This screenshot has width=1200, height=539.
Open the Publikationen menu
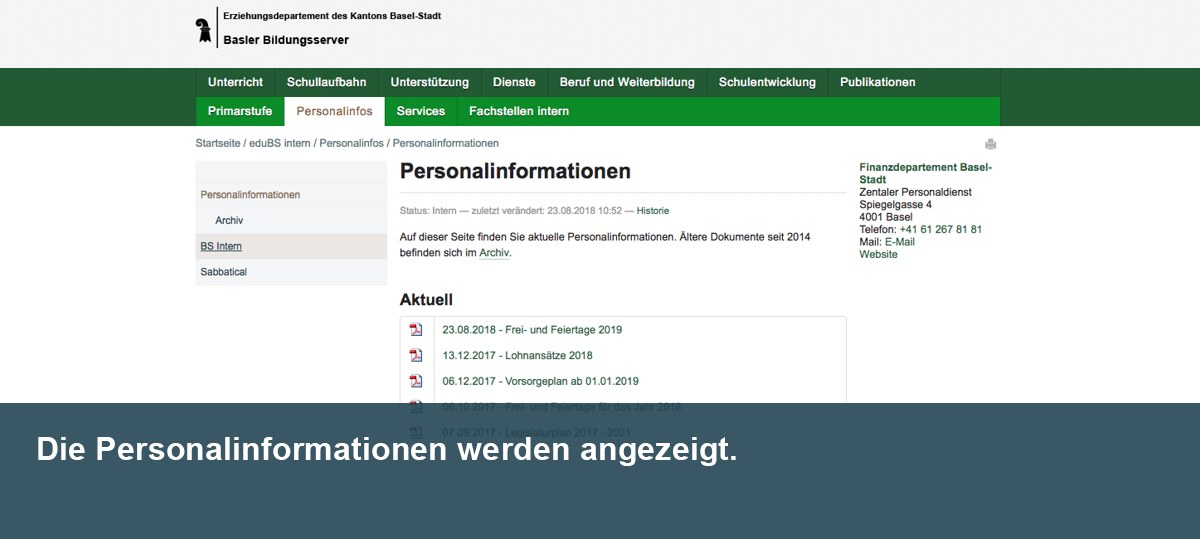pyautogui.click(x=877, y=82)
